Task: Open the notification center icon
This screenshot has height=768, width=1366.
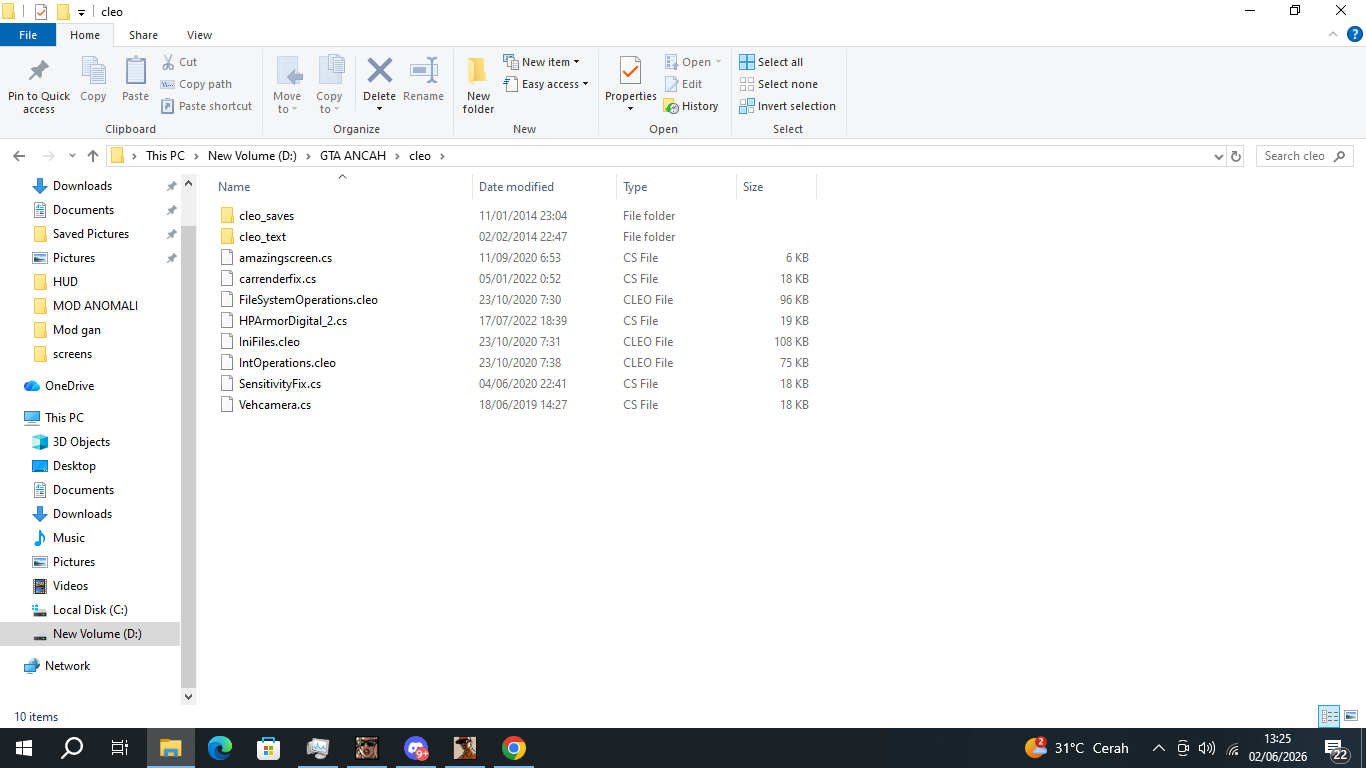Action: [1336, 748]
